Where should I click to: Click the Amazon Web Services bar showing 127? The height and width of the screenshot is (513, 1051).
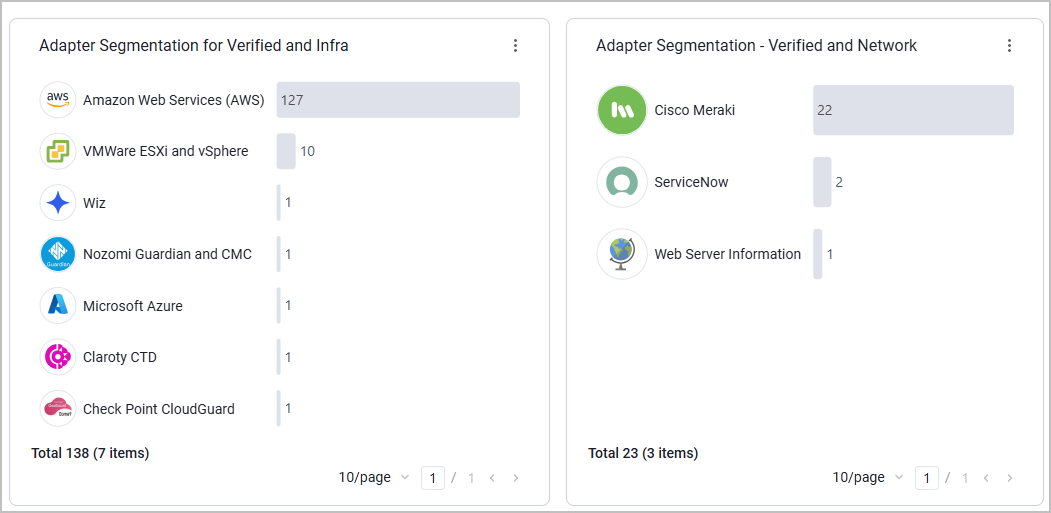pos(398,100)
